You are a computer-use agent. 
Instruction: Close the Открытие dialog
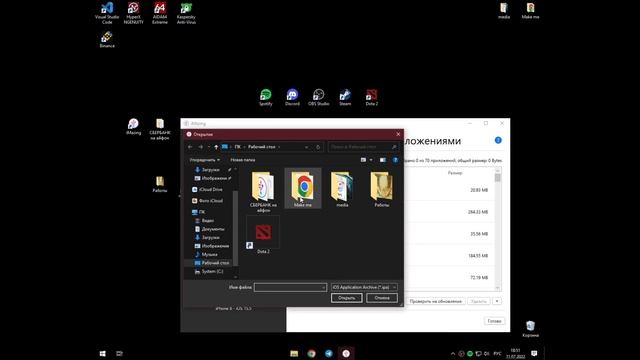(398, 134)
